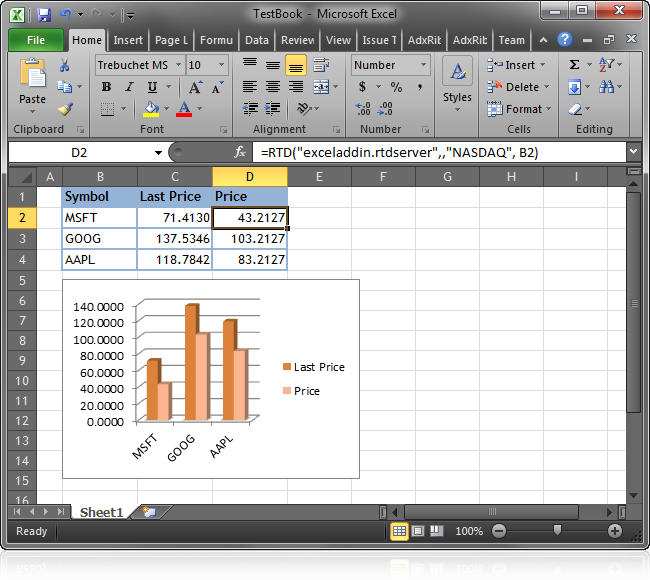Click the Borders icon in Font group
This screenshot has height=580, width=650.
tap(108, 109)
